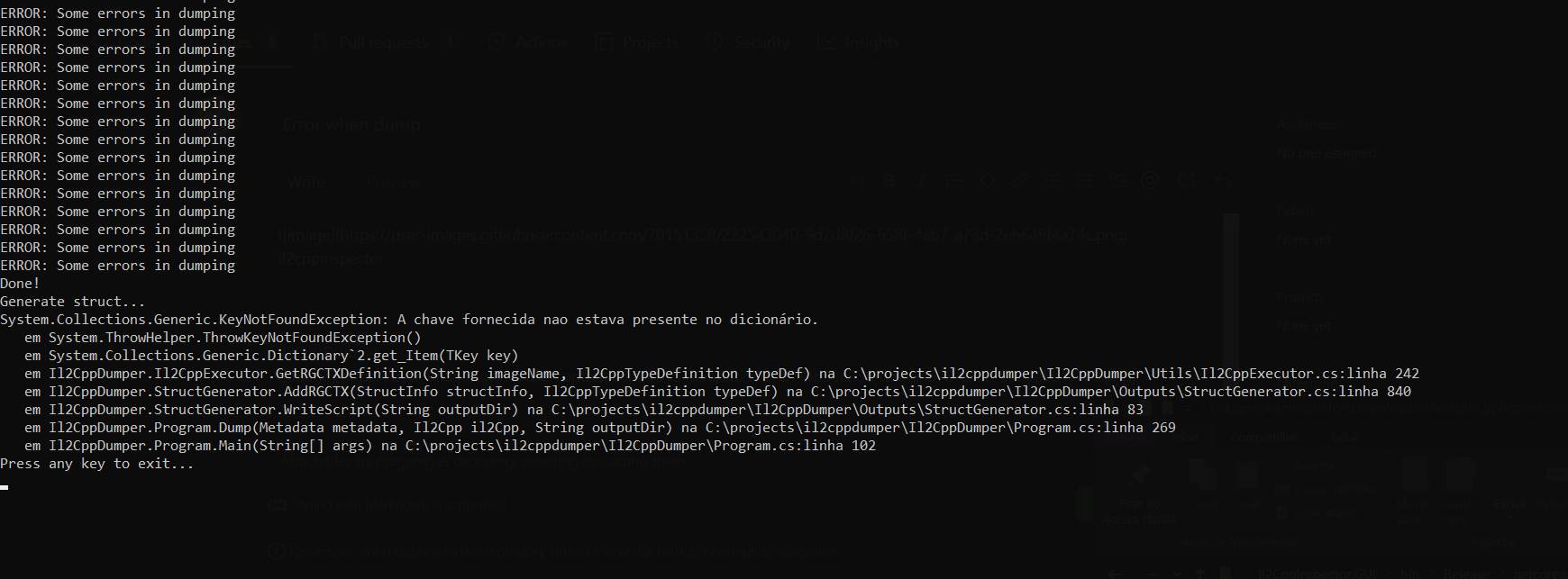The width and height of the screenshot is (1568, 579).
Task: Open the Excluir dropdown arrow
Action: coord(1510,519)
